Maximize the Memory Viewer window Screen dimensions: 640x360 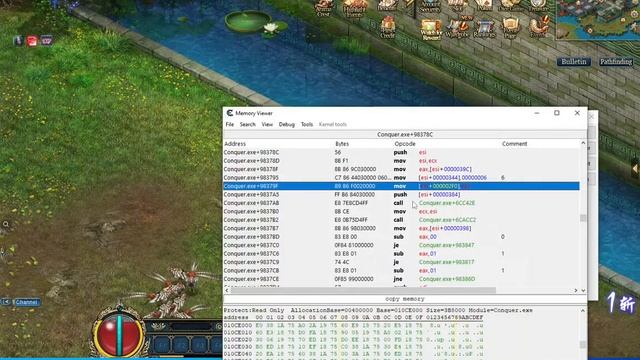click(x=557, y=113)
